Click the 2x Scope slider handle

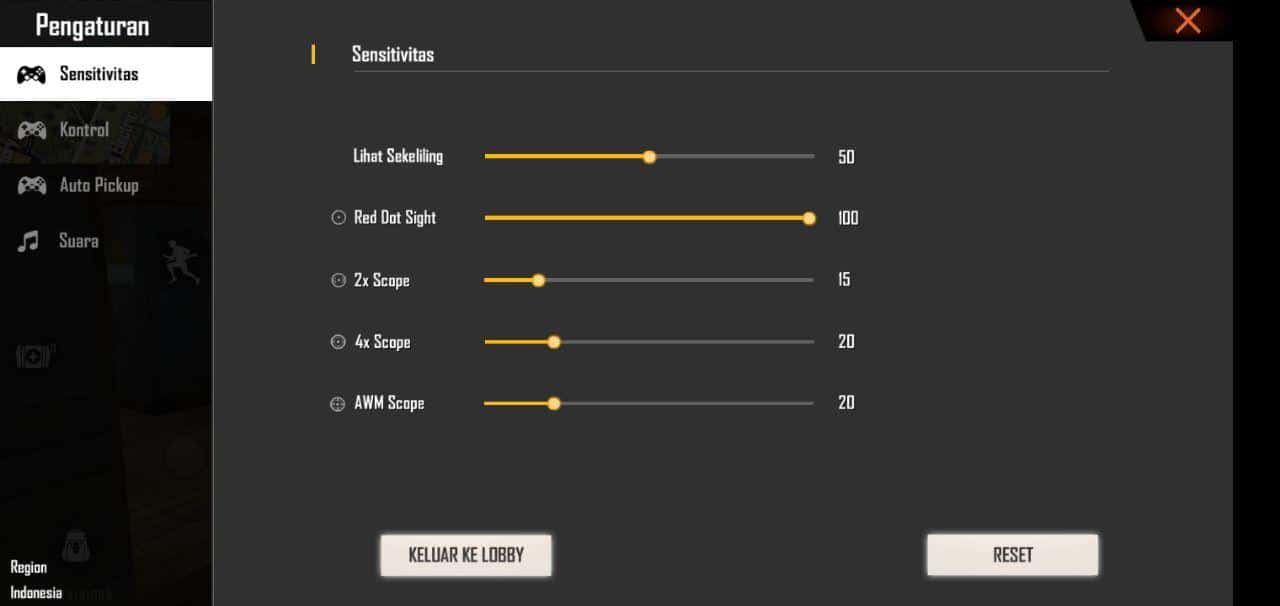point(538,280)
